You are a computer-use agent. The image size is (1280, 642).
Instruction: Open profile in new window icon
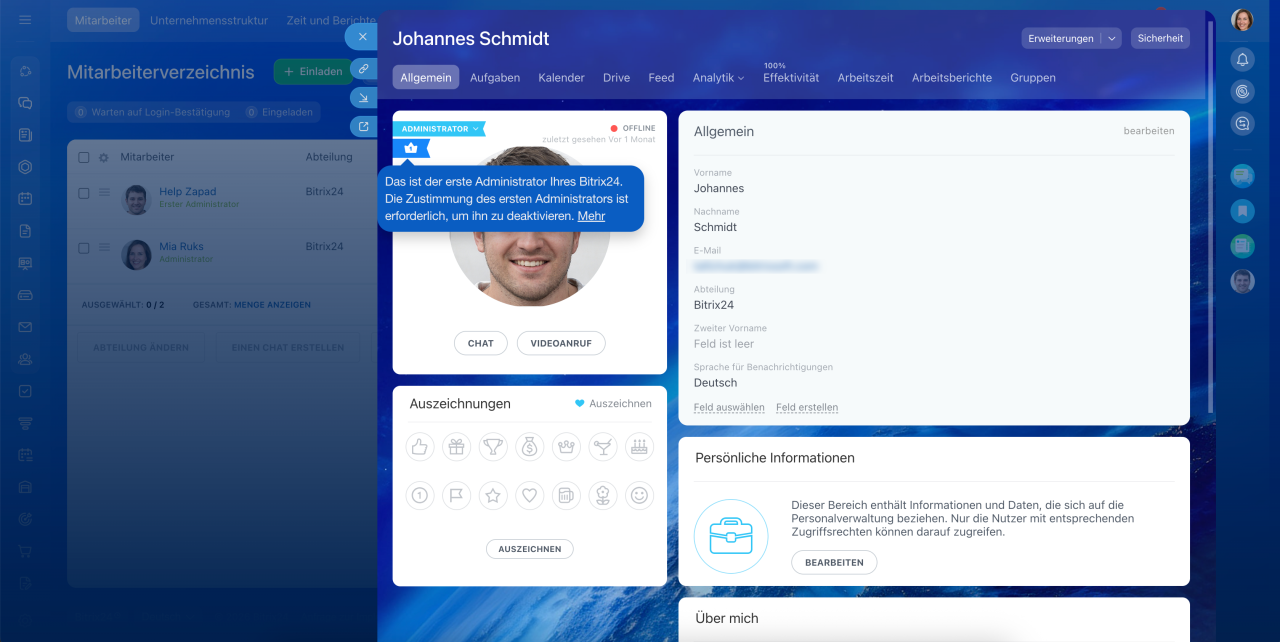point(363,126)
